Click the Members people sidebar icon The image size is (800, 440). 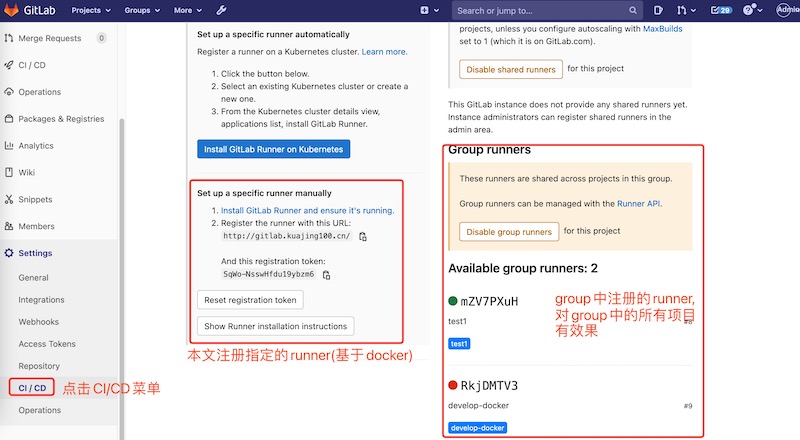(x=9, y=226)
